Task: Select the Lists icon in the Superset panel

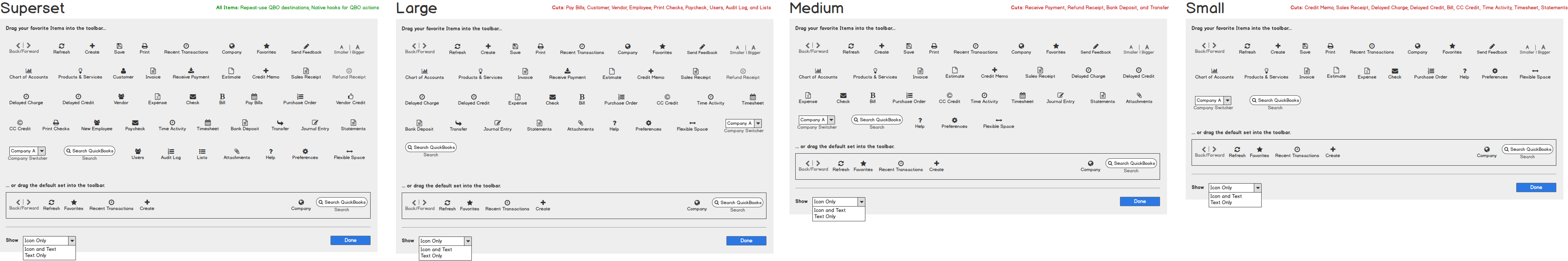Action: pyautogui.click(x=202, y=151)
